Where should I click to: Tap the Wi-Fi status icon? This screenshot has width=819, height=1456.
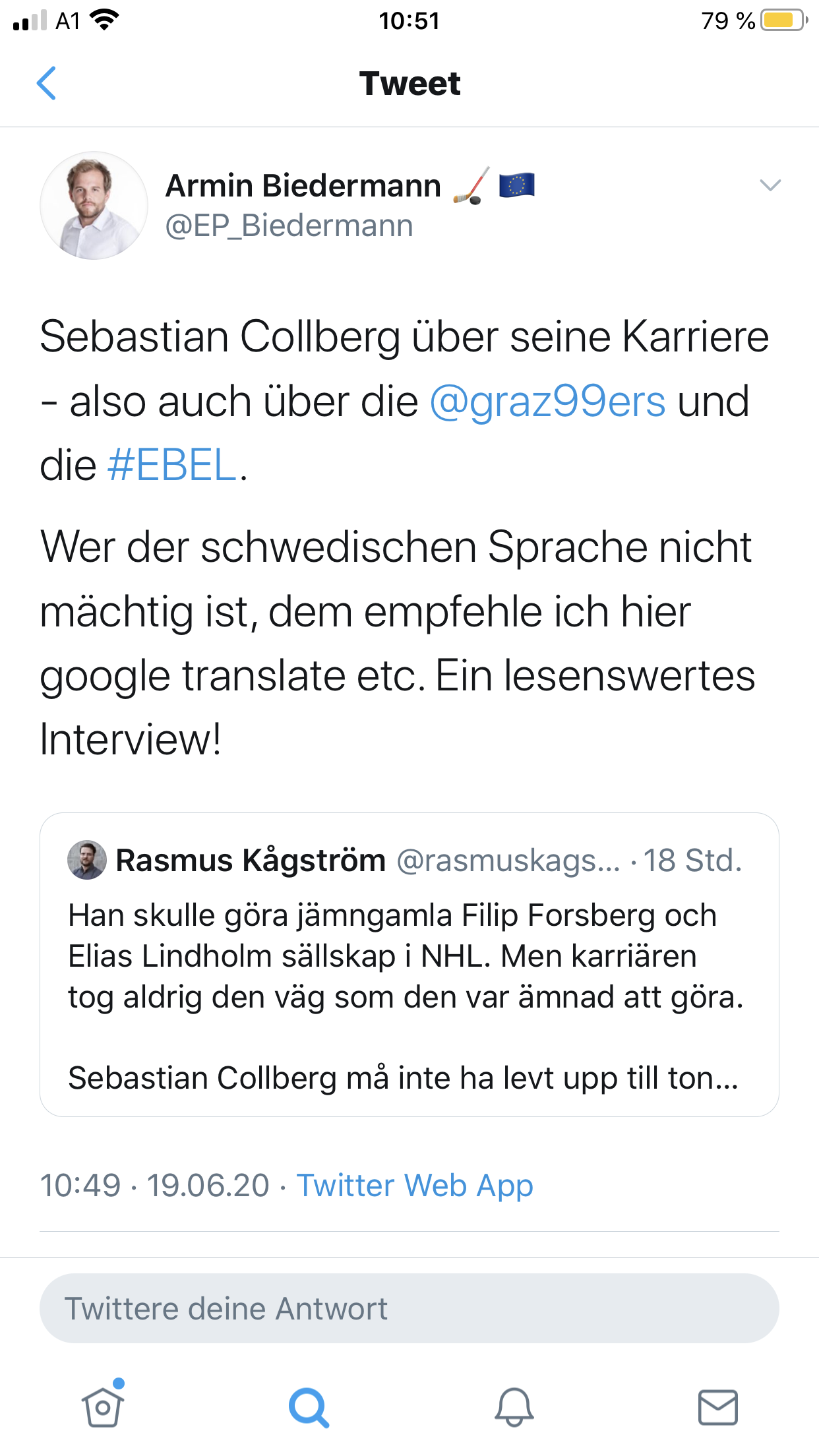click(x=104, y=20)
